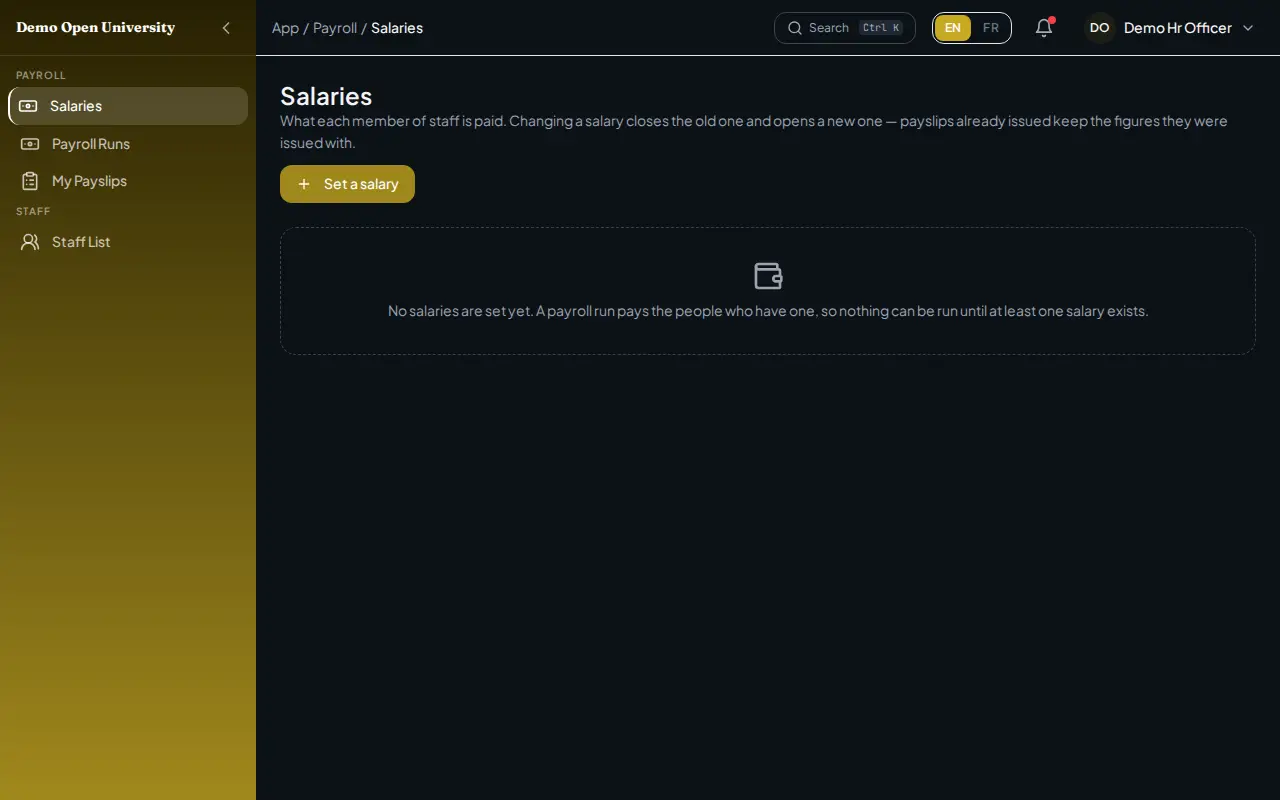1280x800 pixels.
Task: Click the Demo Open University logo text
Action: pos(96,28)
